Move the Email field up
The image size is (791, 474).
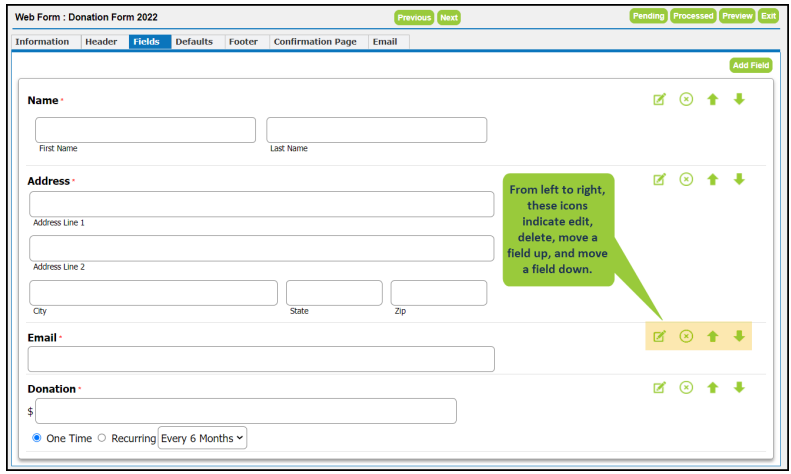coord(713,336)
